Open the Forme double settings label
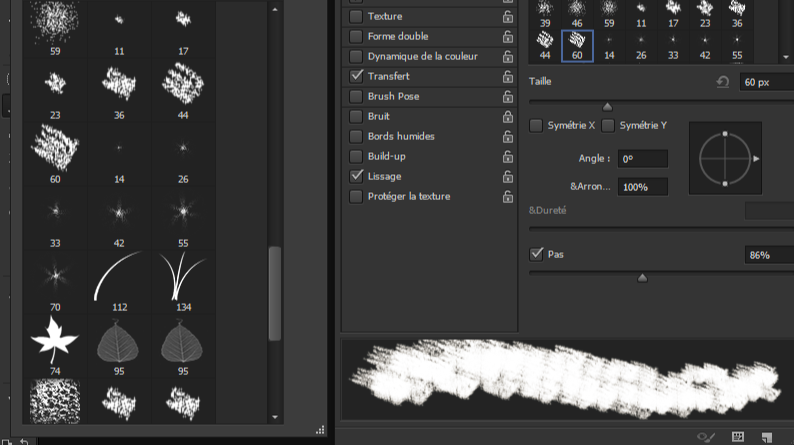The width and height of the screenshot is (794, 445). click(398, 36)
